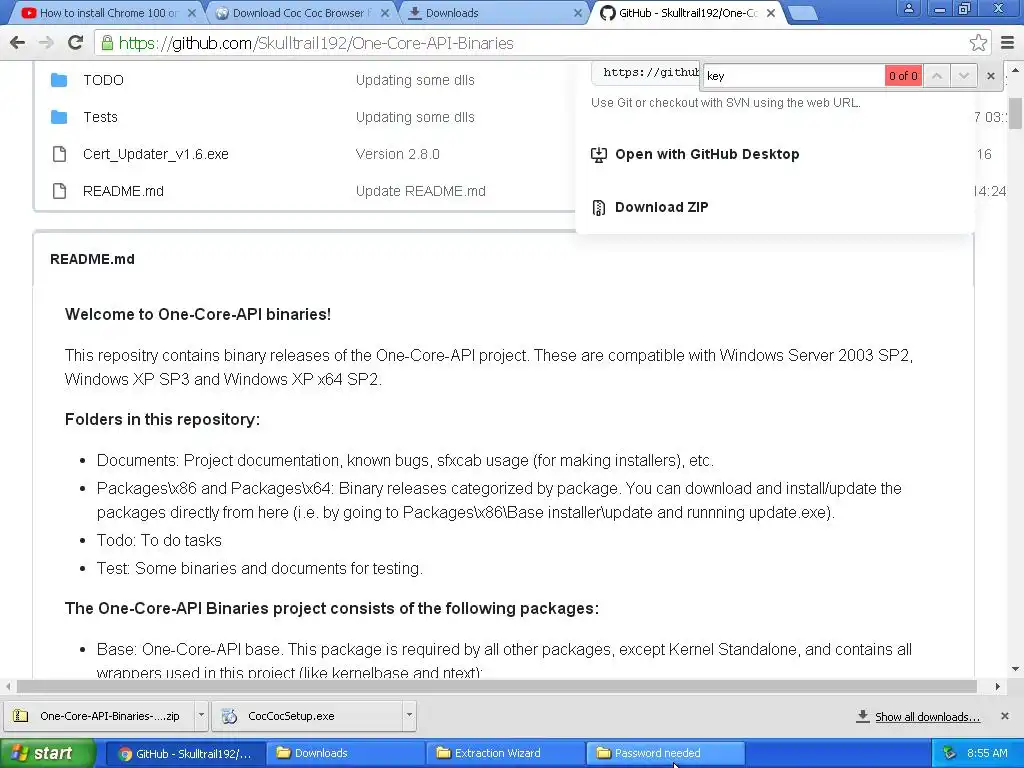Click Download ZIP
The width and height of the screenshot is (1024, 768).
point(662,208)
